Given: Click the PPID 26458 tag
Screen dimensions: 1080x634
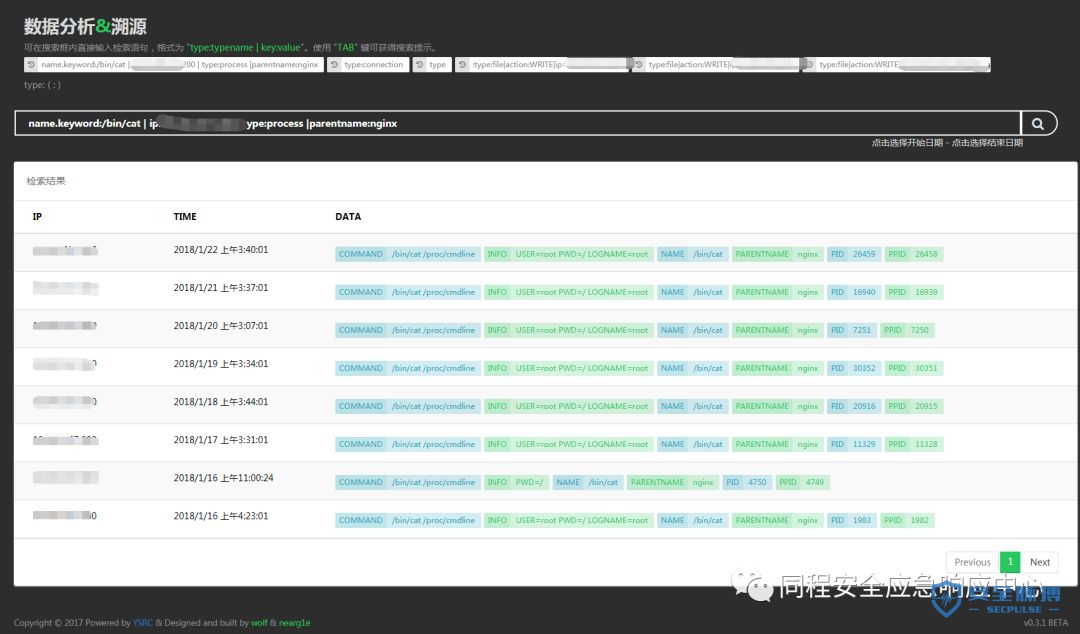Looking at the screenshot, I should [913, 254].
